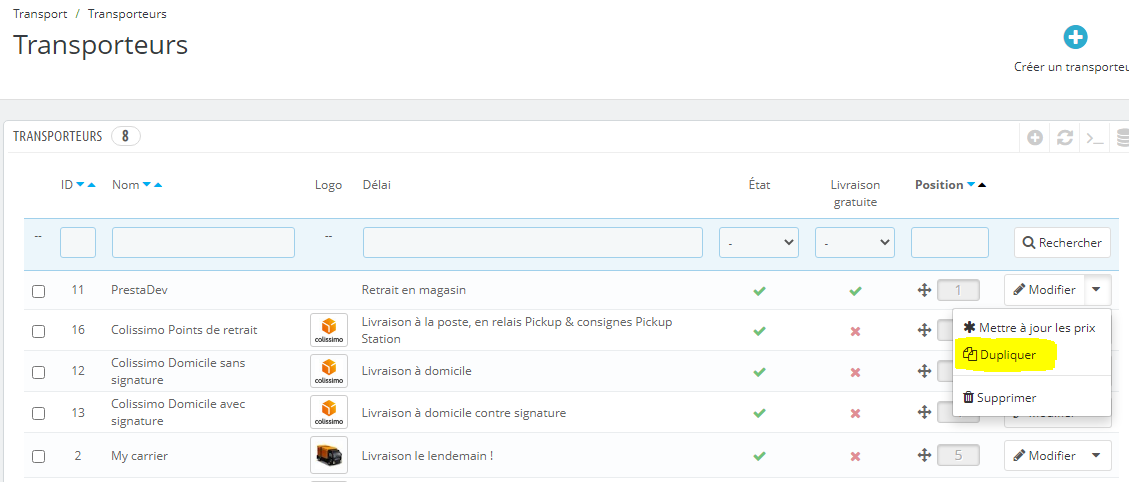Image resolution: width=1129 pixels, height=482 pixels.
Task: Tick the My carrier row checkbox
Action: (39, 456)
